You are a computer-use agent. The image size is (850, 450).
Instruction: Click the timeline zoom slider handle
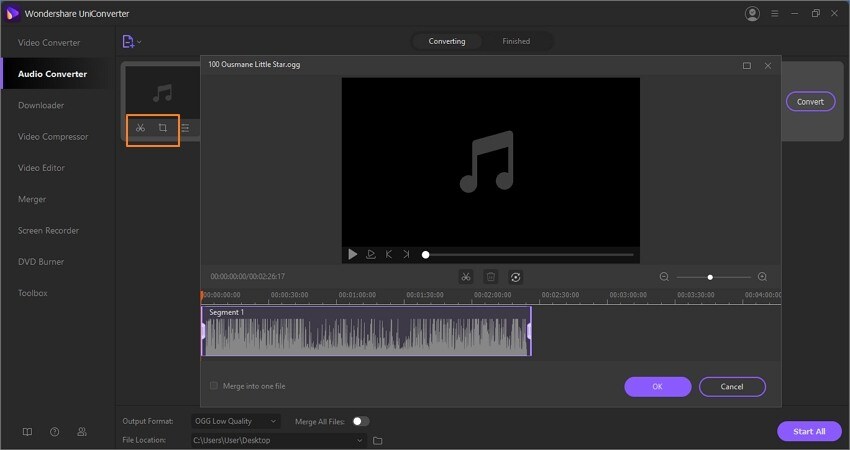coord(710,277)
